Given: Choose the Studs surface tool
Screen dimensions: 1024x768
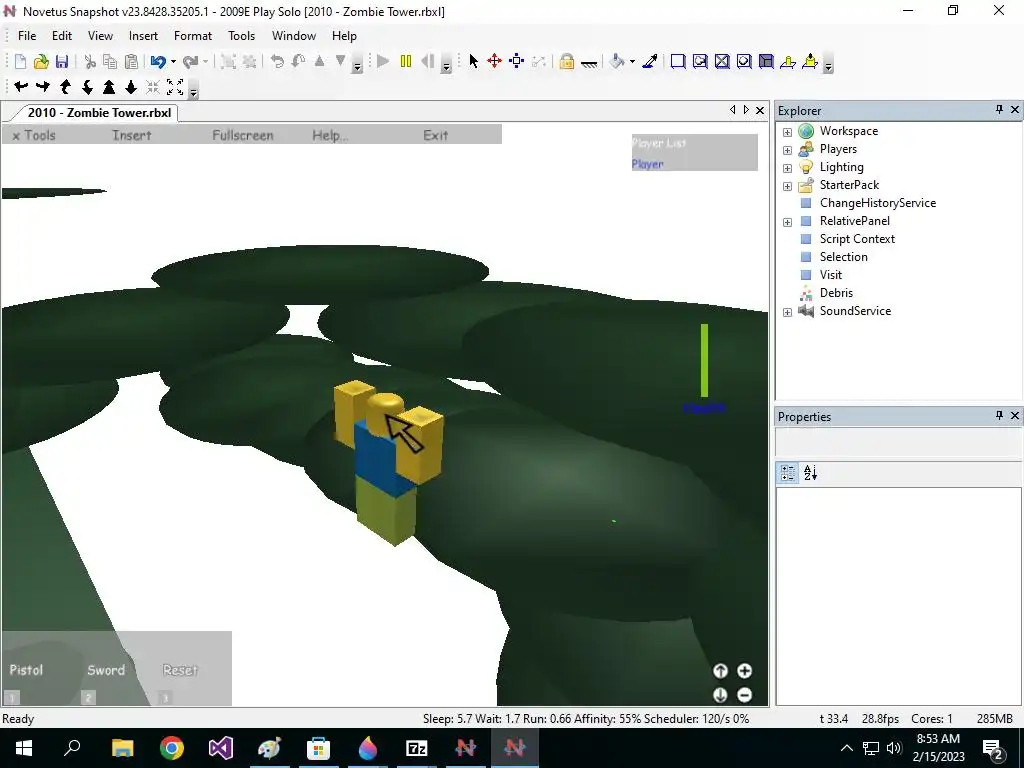Looking at the screenshot, I should (x=744, y=61).
